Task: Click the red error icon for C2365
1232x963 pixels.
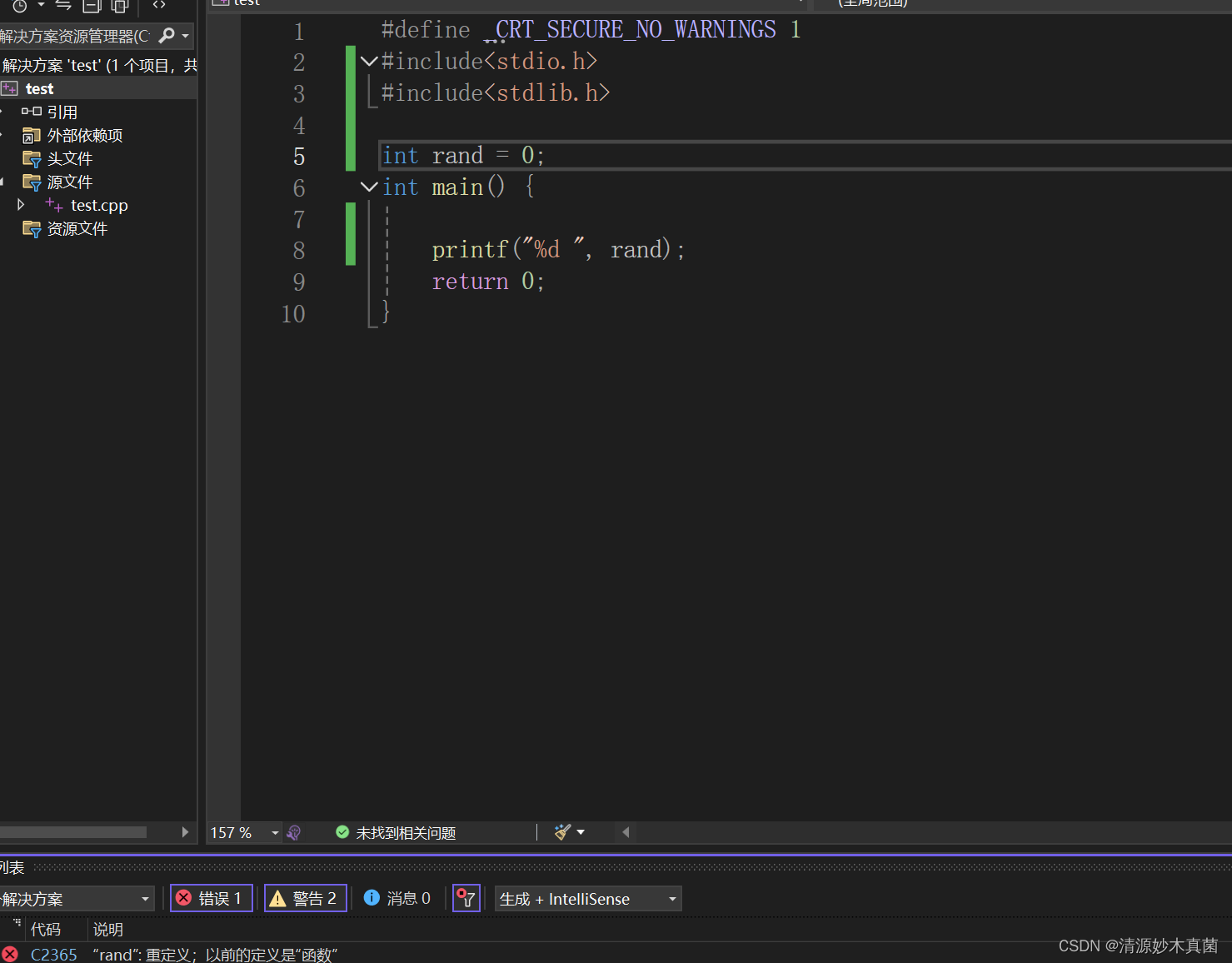Action: pyautogui.click(x=10, y=955)
